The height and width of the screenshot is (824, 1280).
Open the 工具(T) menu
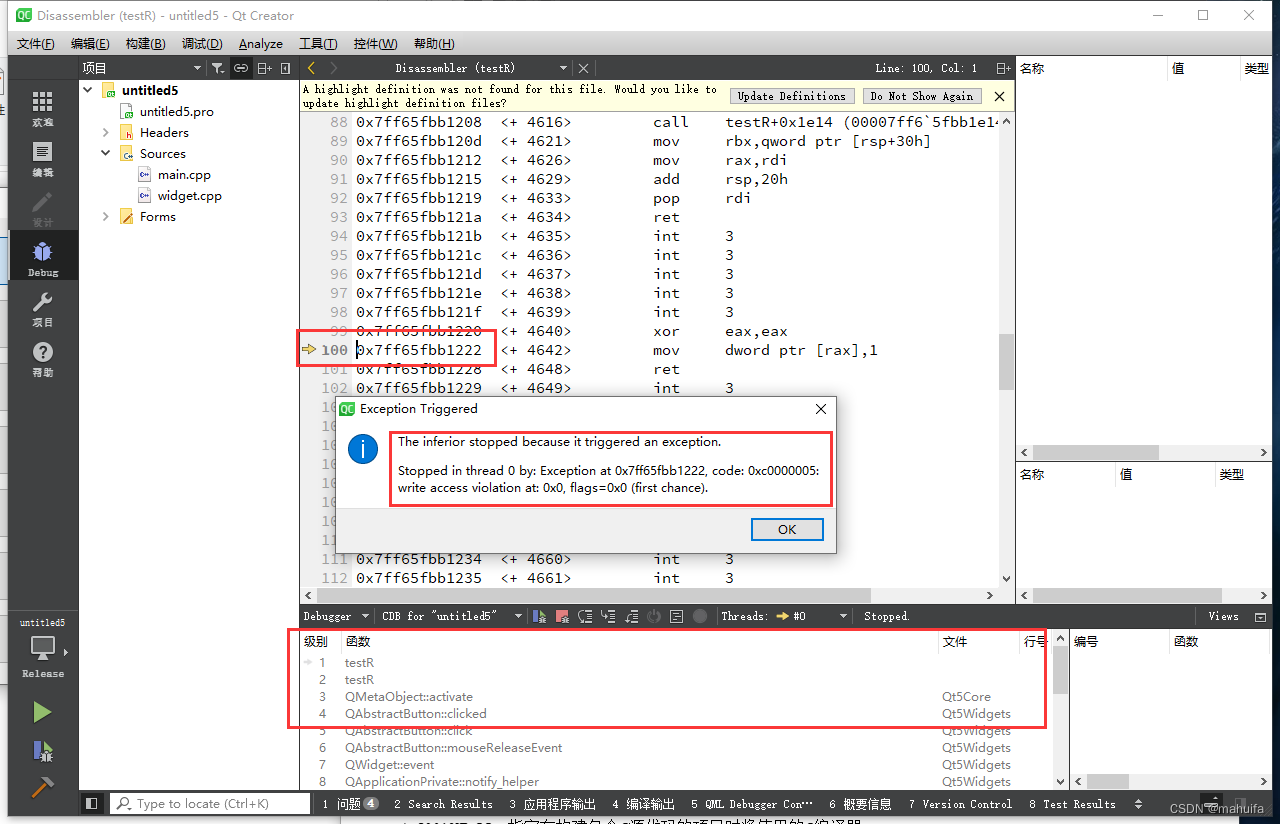click(318, 44)
